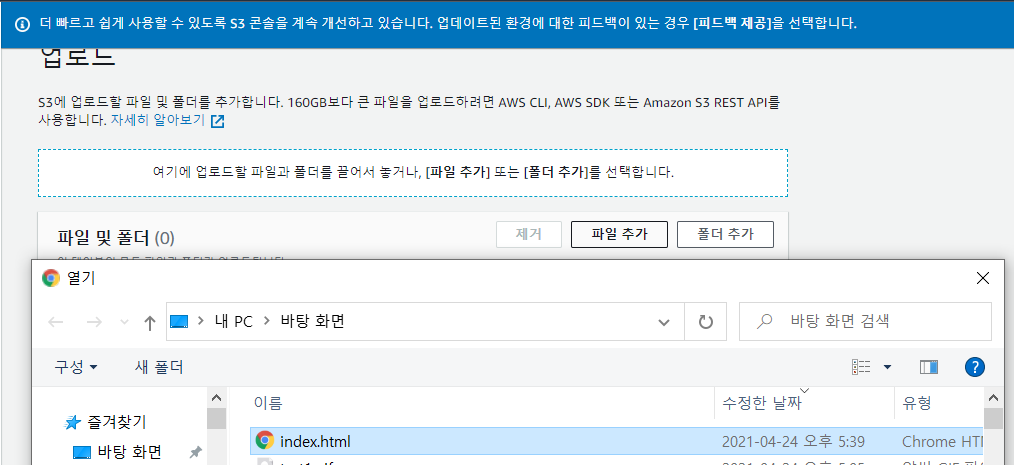Click the desktop icon in navigation pane
The height and width of the screenshot is (465, 1014).
coord(81,451)
